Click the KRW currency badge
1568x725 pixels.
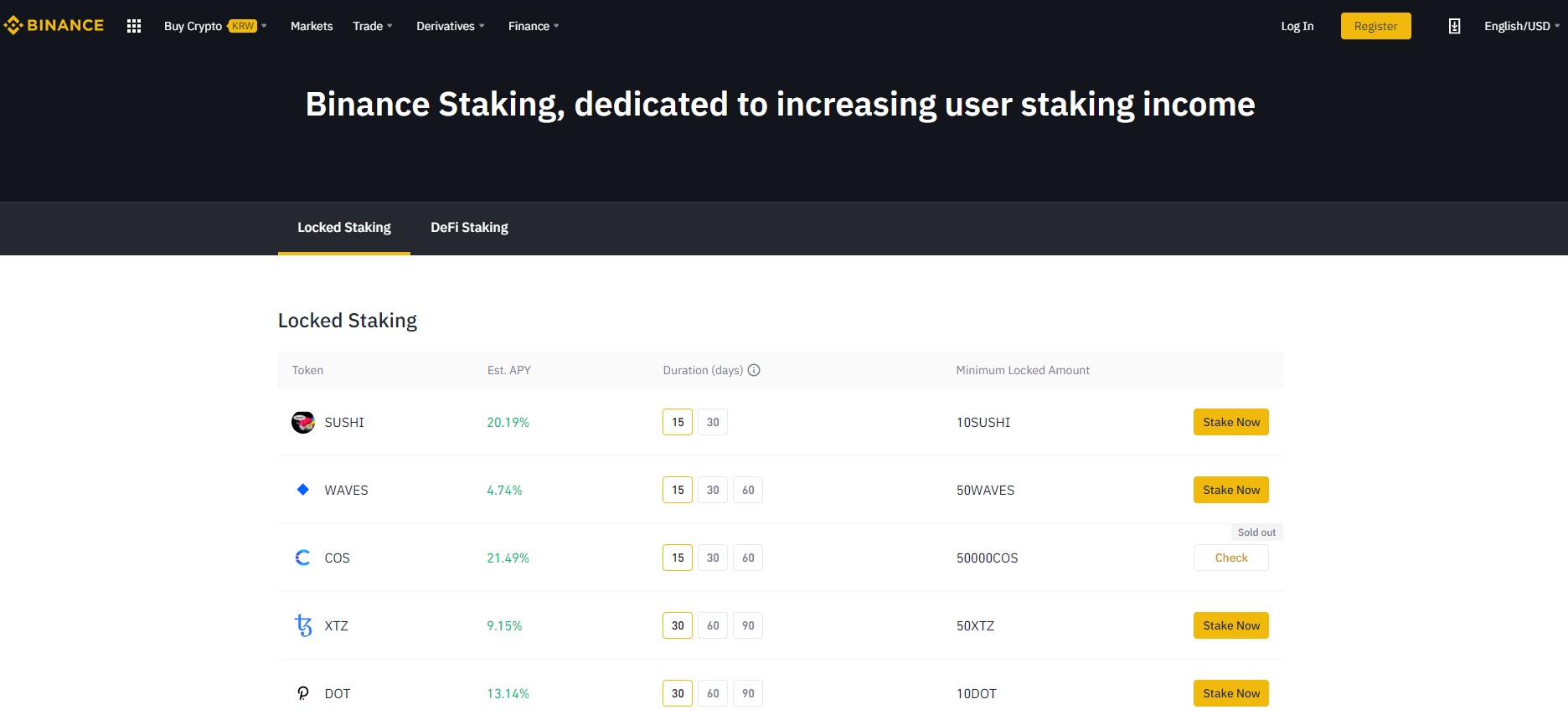pyautogui.click(x=243, y=26)
